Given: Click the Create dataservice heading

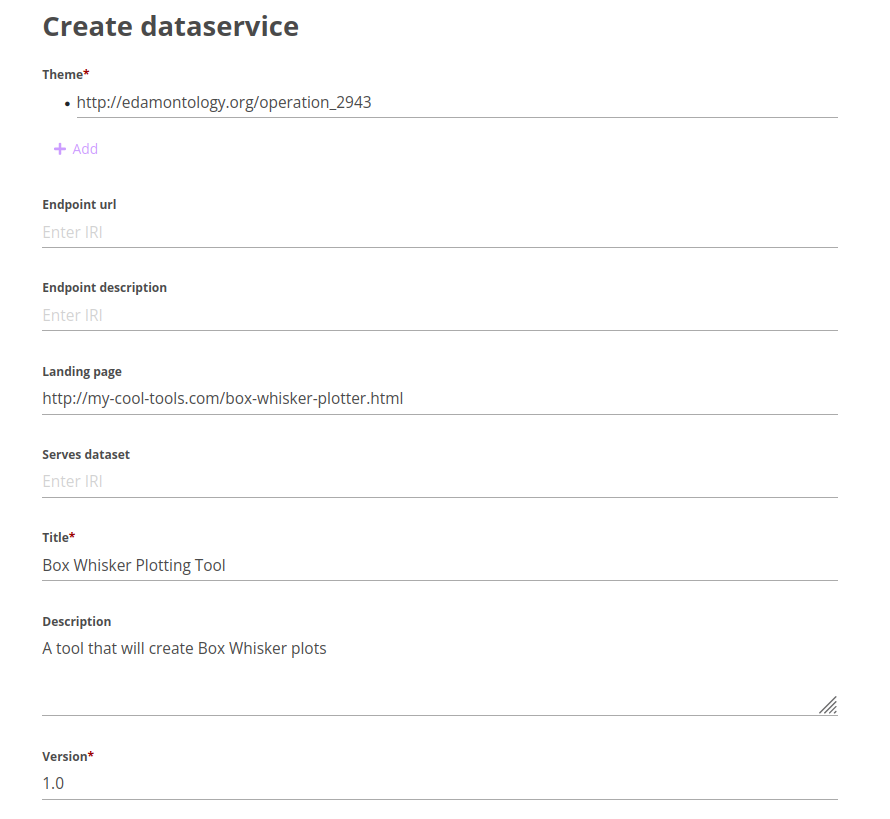Looking at the screenshot, I should coord(171,27).
